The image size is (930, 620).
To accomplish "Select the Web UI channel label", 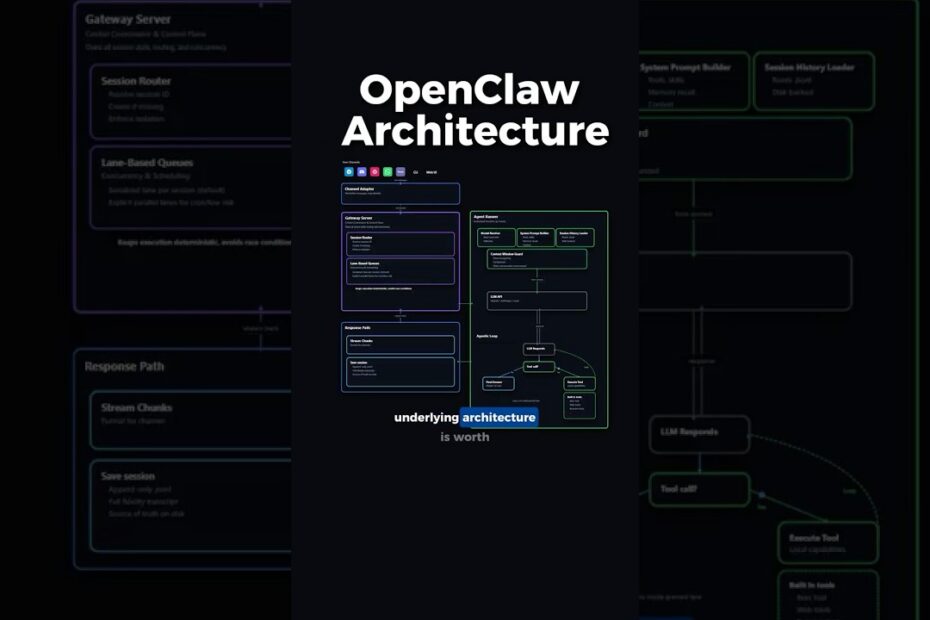I will click(x=432, y=172).
